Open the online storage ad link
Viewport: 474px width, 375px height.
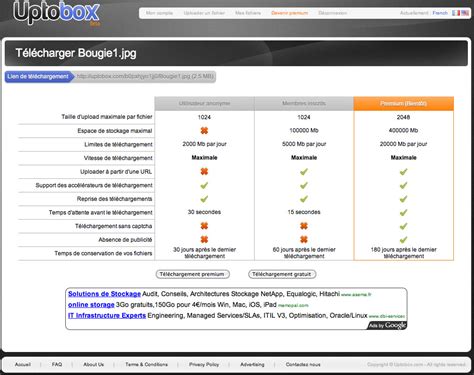[x=91, y=305]
